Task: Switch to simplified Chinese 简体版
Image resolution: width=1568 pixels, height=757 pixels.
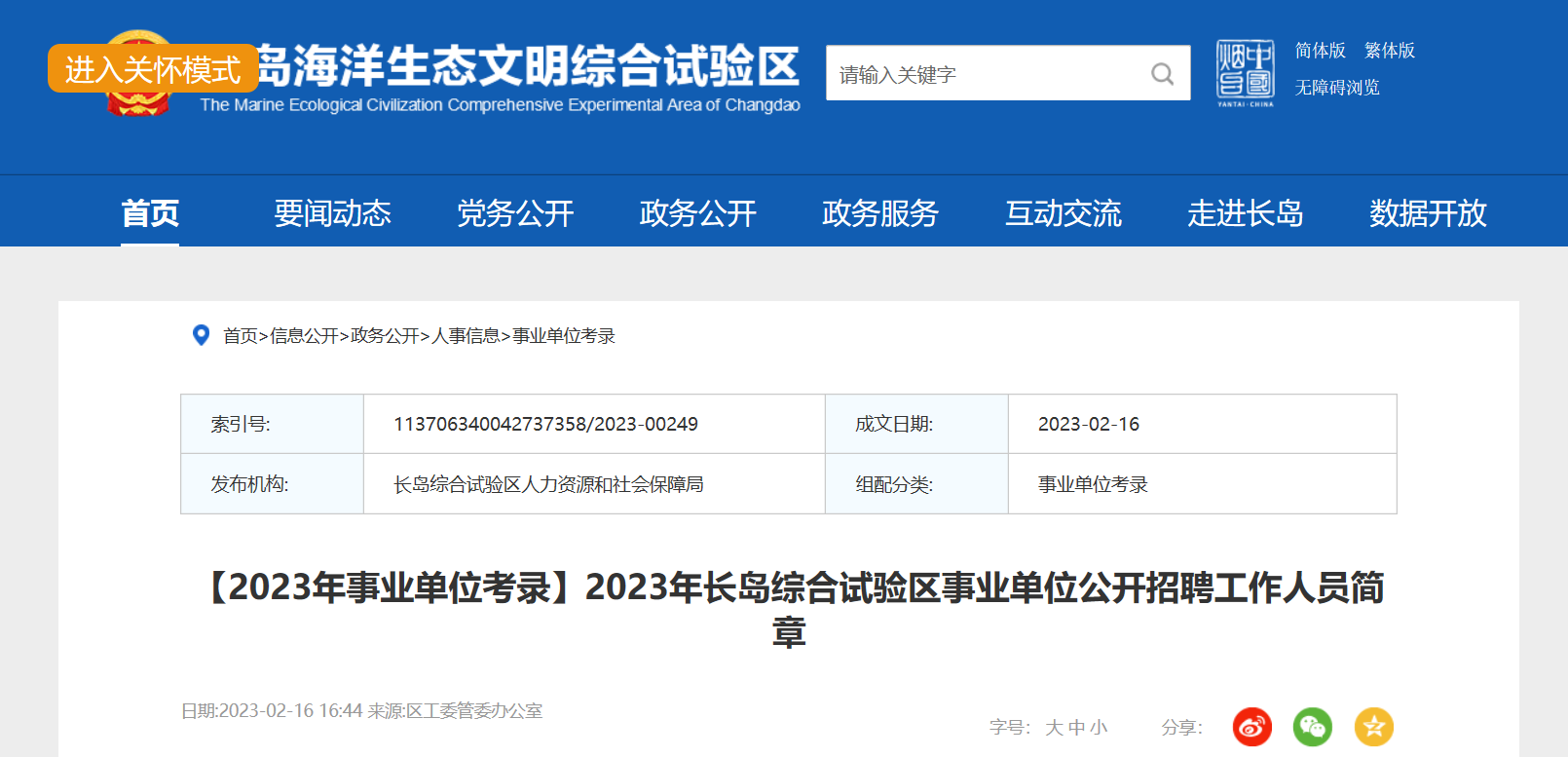Action: 1320,51
